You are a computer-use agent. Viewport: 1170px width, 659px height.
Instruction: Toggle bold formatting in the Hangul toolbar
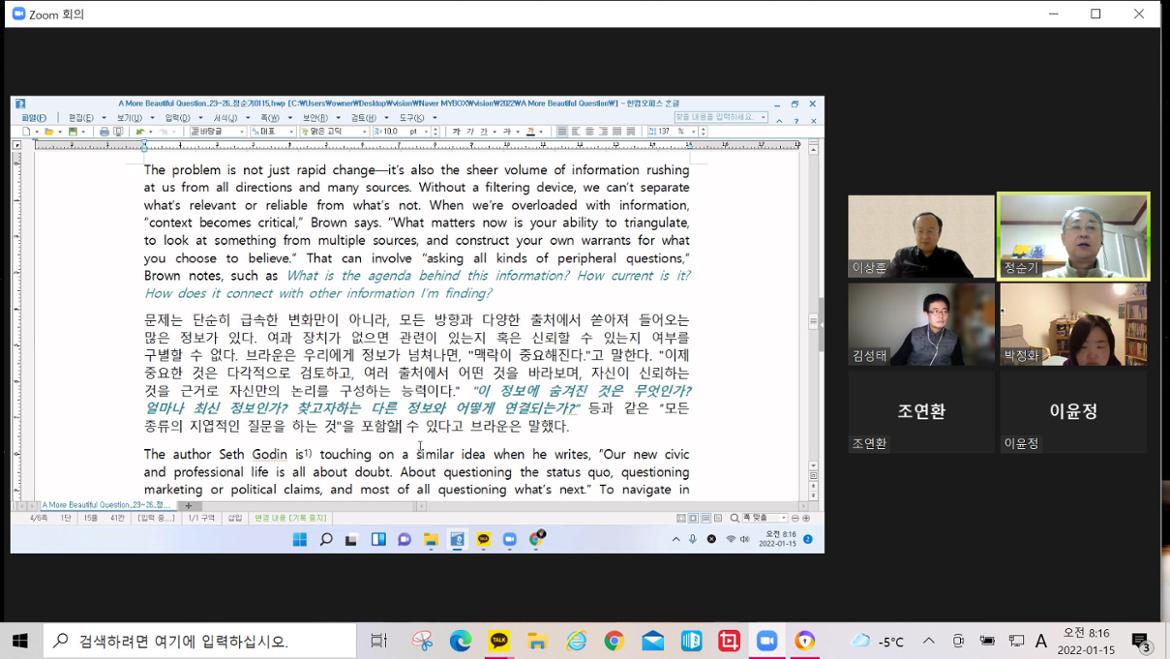click(456, 132)
